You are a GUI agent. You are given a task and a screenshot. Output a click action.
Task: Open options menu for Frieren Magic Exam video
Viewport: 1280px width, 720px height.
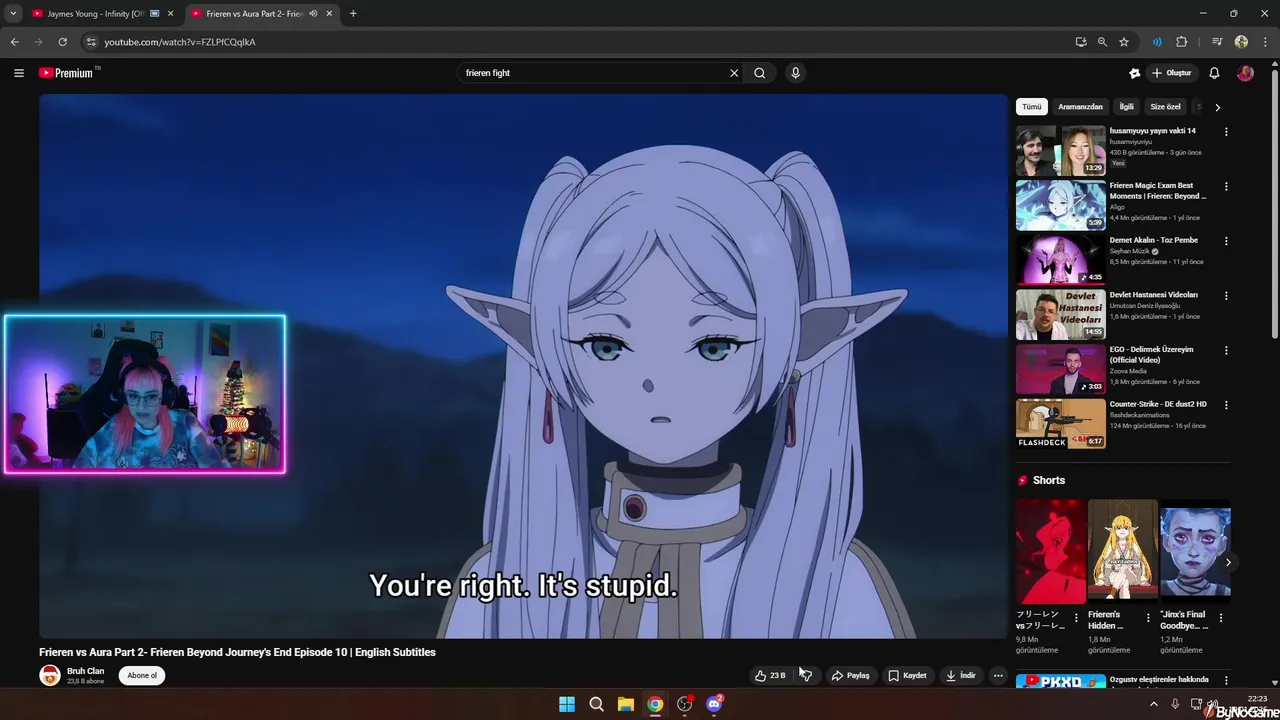coord(1226,186)
